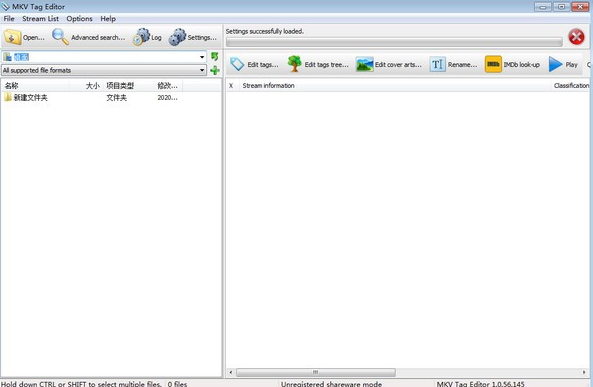Minimize the MKV Tag Editor window

tap(543, 7)
